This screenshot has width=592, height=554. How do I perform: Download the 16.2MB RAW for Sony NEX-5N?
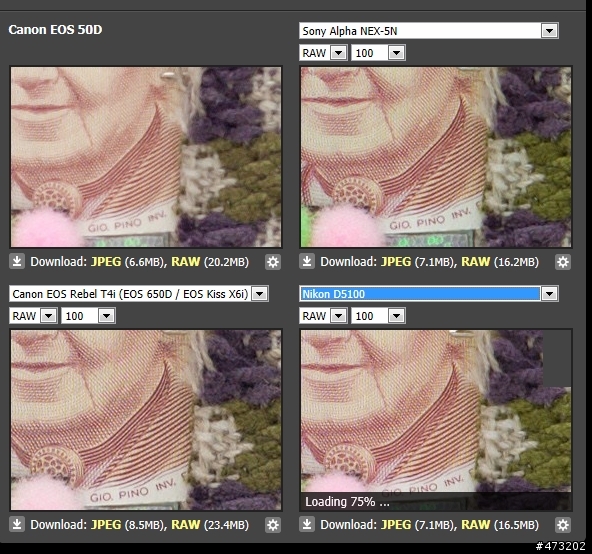(475, 262)
